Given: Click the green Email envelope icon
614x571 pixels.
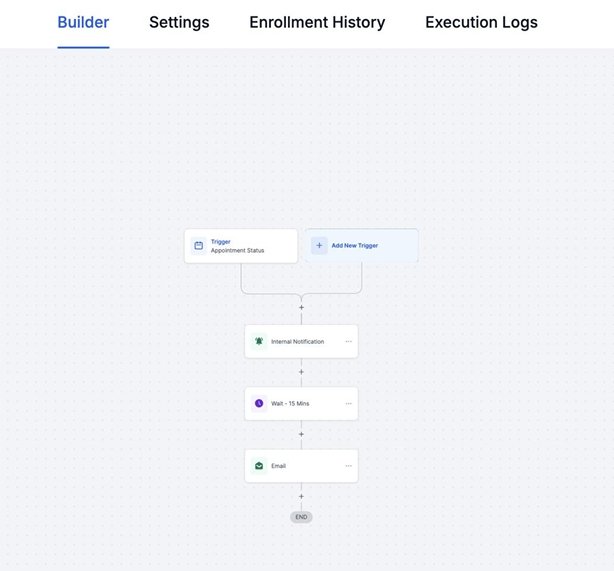Looking at the screenshot, I should [x=259, y=465].
